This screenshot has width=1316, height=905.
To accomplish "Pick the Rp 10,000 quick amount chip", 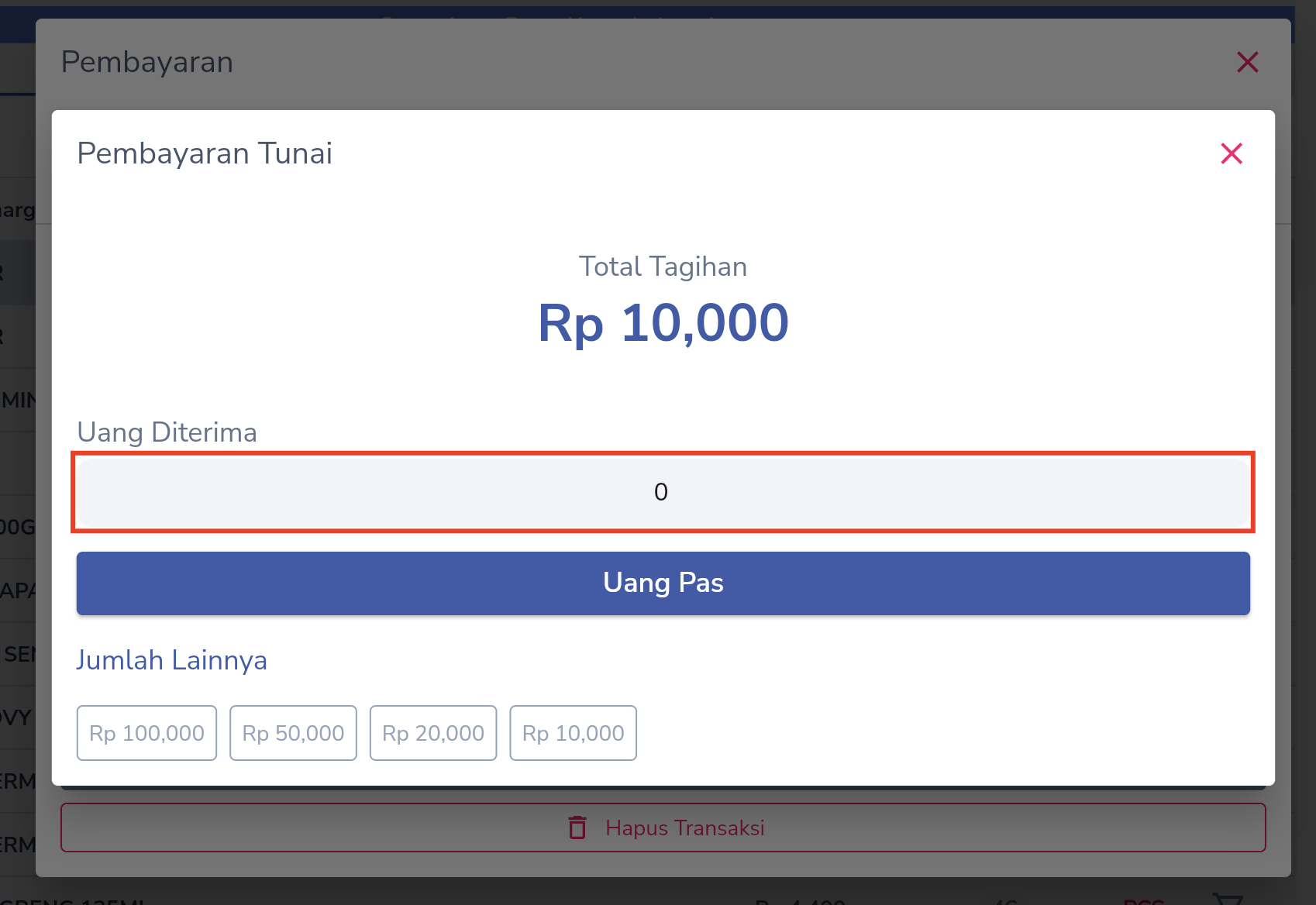I will pos(573,733).
